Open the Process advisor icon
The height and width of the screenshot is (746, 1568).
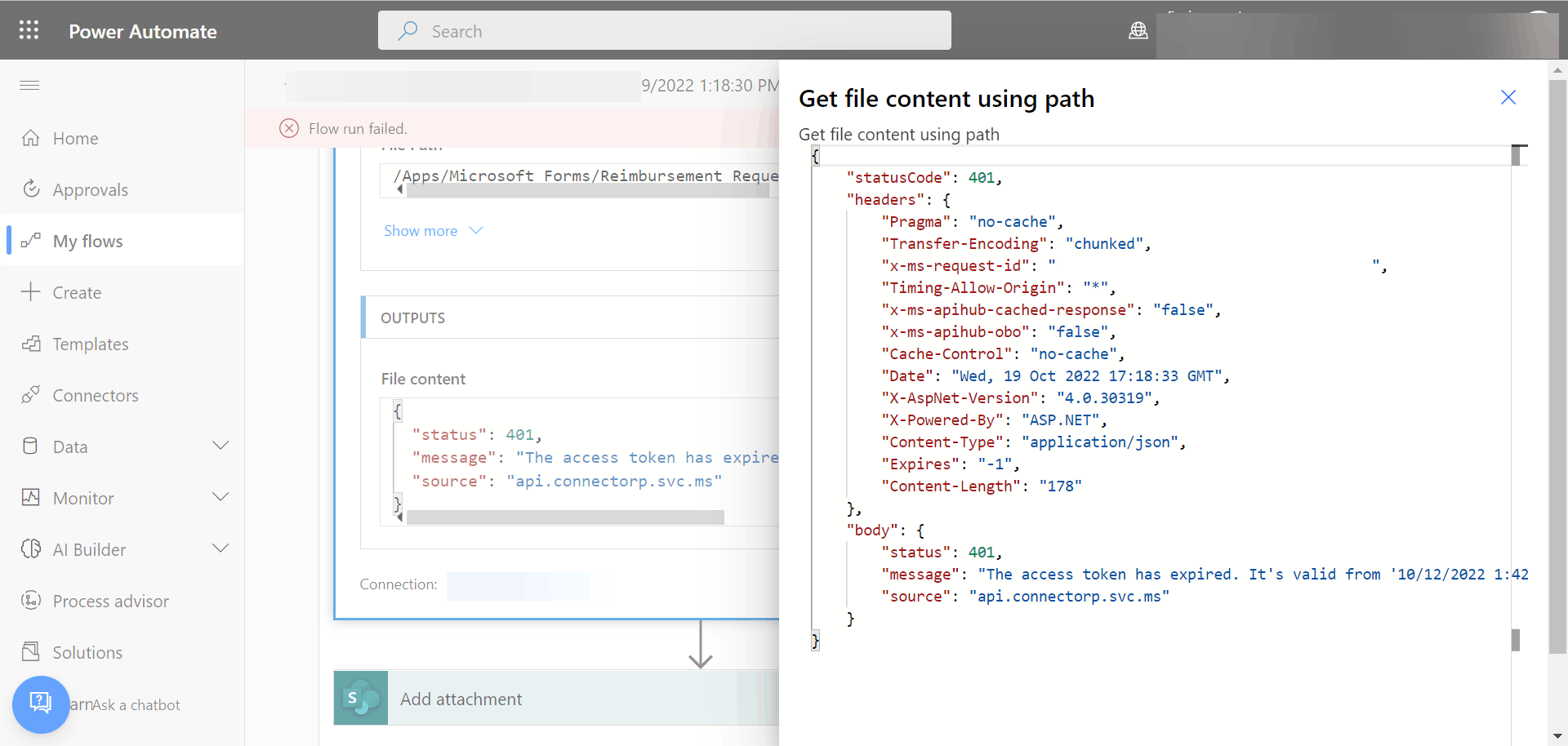tap(31, 601)
